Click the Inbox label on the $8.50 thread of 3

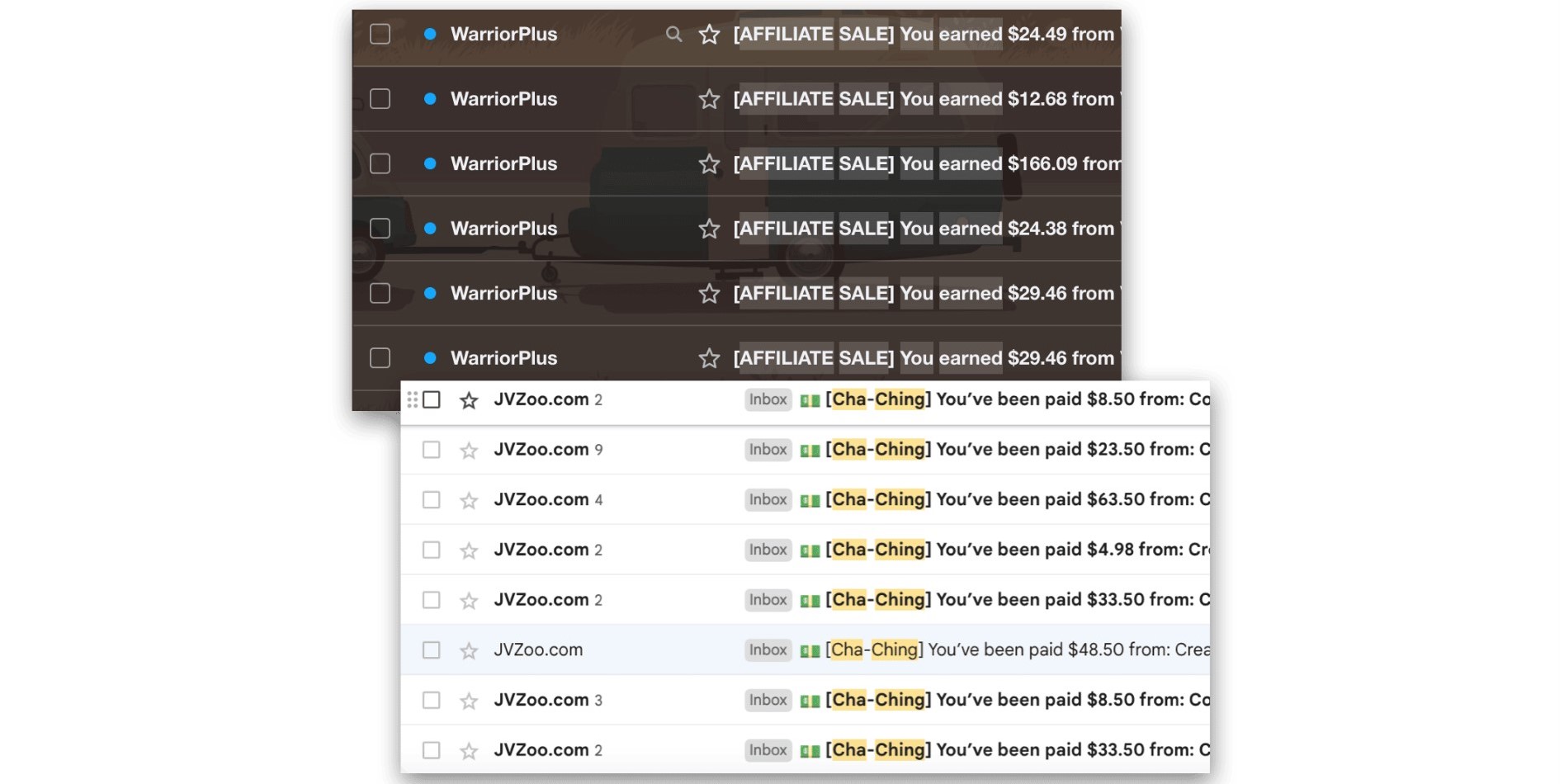(x=768, y=700)
